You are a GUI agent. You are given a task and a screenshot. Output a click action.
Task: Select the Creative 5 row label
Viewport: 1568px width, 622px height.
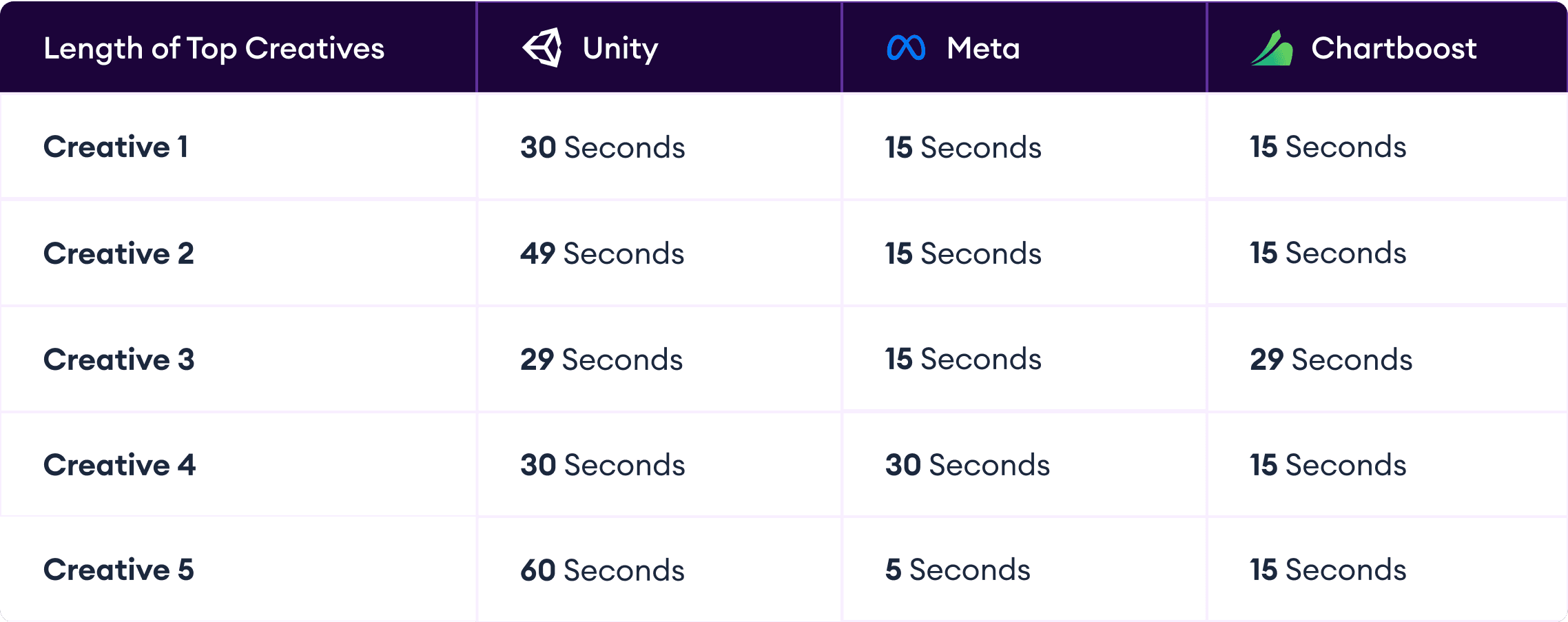point(118,570)
